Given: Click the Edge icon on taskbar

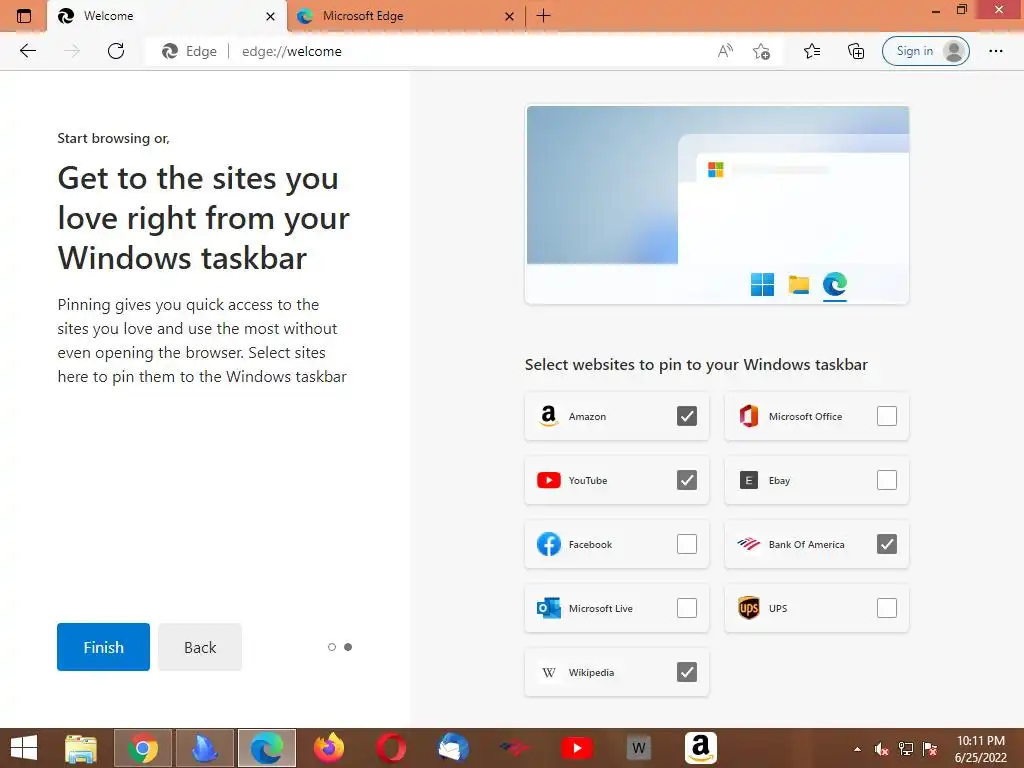Looking at the screenshot, I should (x=267, y=748).
